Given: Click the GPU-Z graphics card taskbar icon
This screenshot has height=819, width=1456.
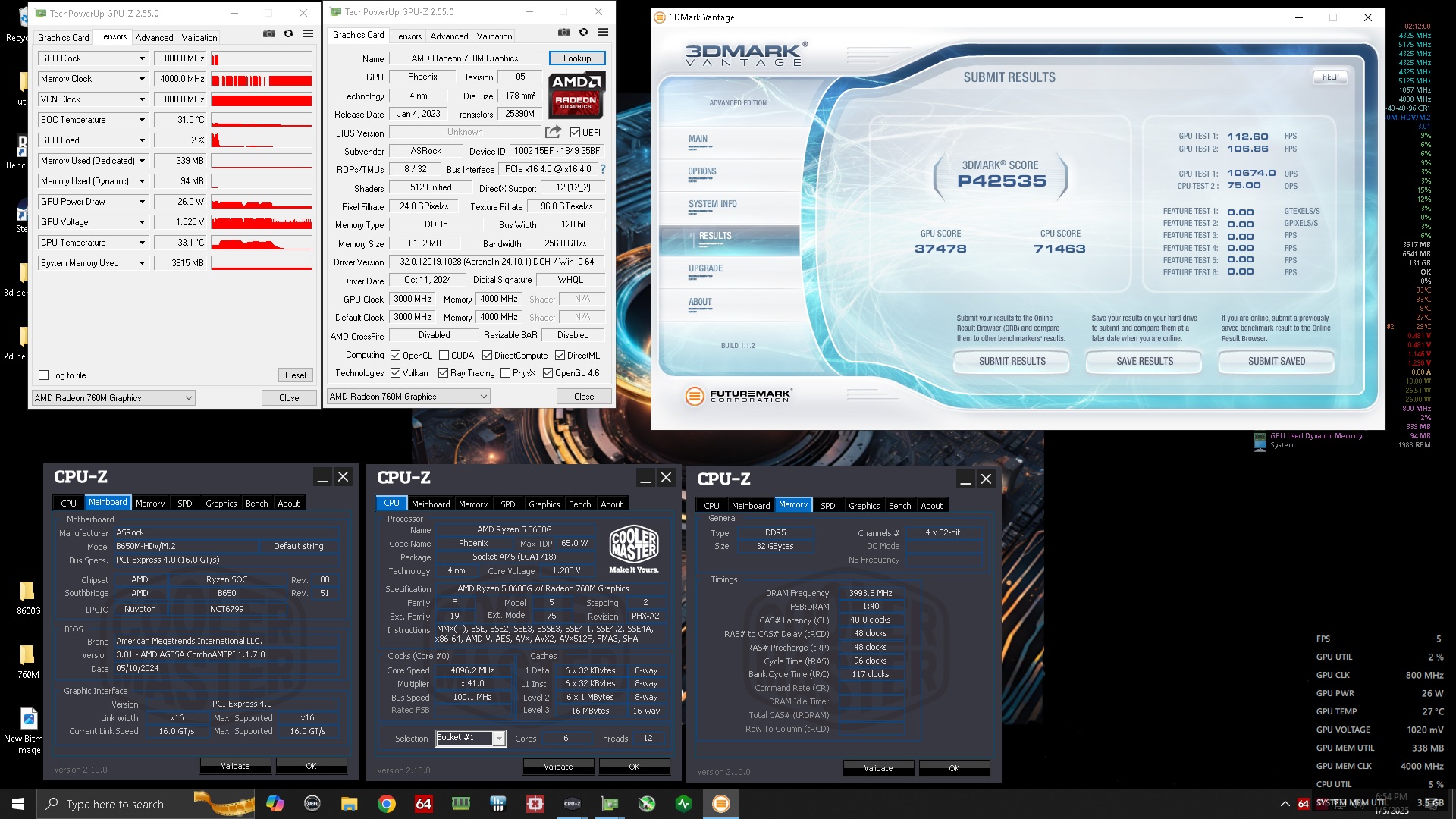Looking at the screenshot, I should pos(610,804).
